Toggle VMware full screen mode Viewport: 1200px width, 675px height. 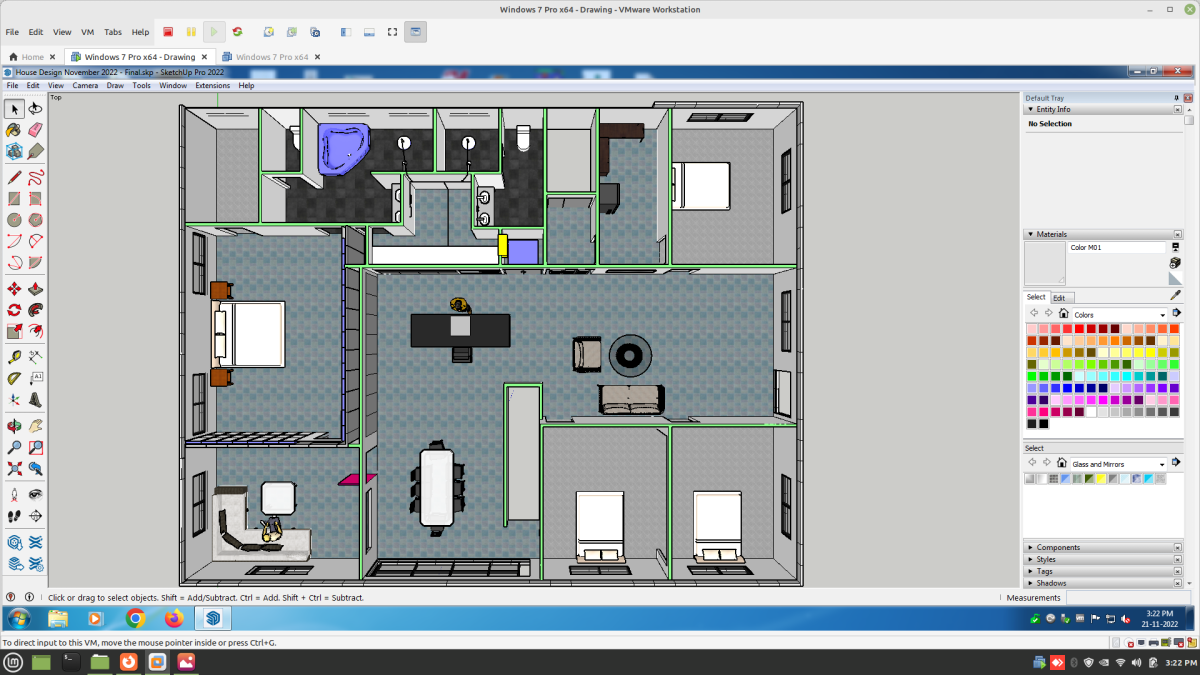pyautogui.click(x=393, y=32)
